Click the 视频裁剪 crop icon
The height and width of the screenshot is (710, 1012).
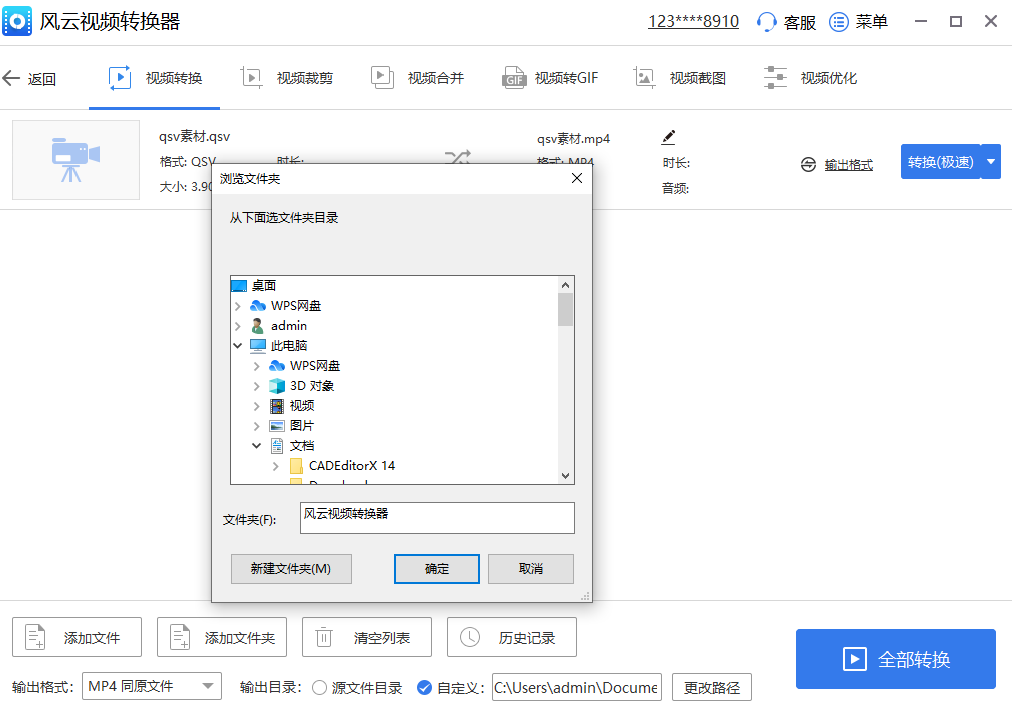pyautogui.click(x=251, y=77)
